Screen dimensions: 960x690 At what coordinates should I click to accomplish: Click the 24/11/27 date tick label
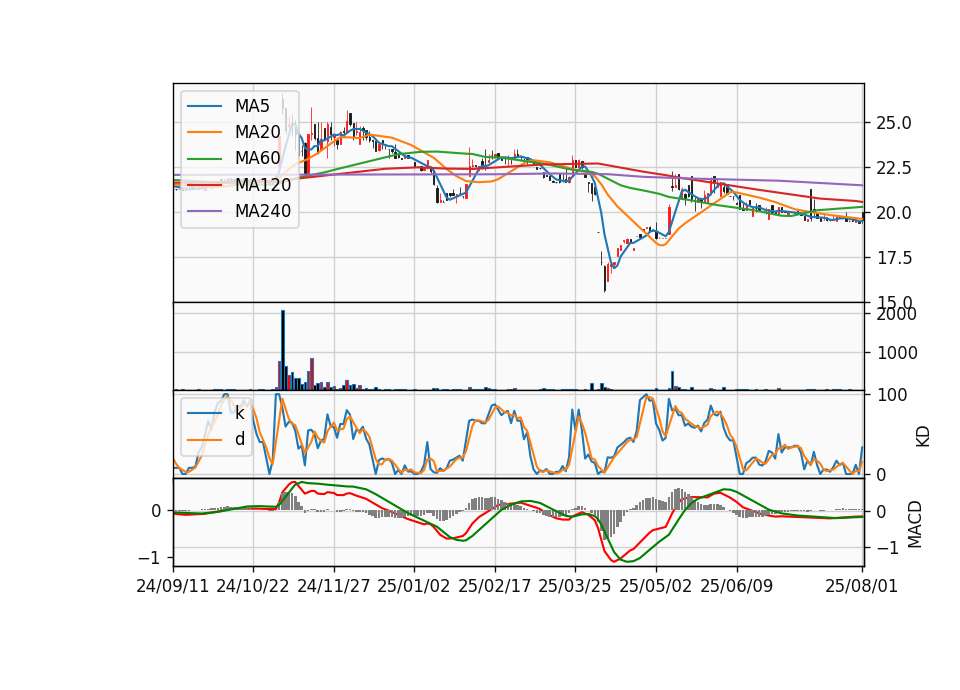[x=334, y=586]
